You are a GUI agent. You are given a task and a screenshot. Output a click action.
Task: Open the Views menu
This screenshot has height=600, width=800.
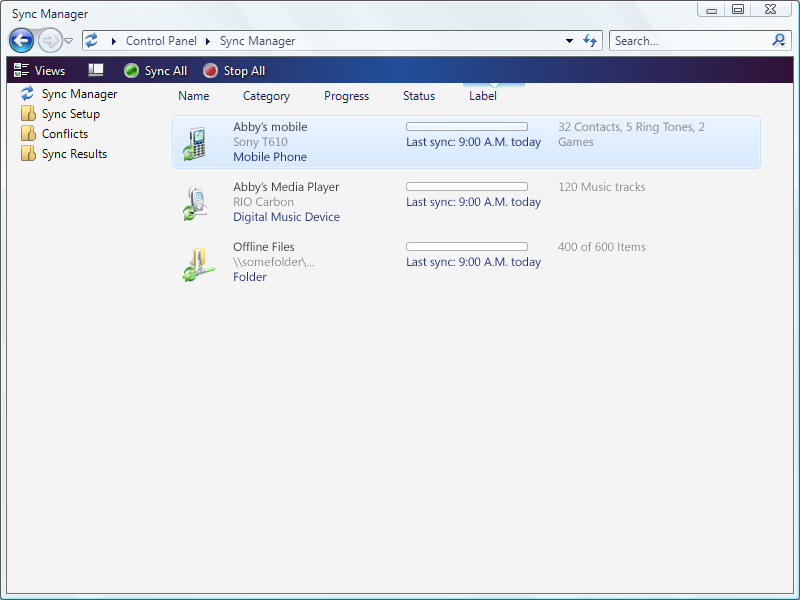pyautogui.click(x=40, y=71)
